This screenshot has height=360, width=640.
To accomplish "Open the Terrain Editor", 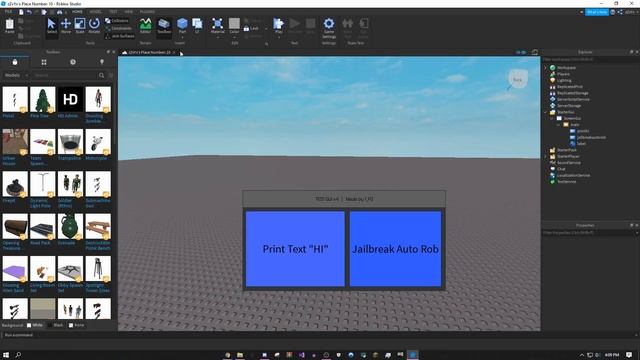I will click(145, 26).
